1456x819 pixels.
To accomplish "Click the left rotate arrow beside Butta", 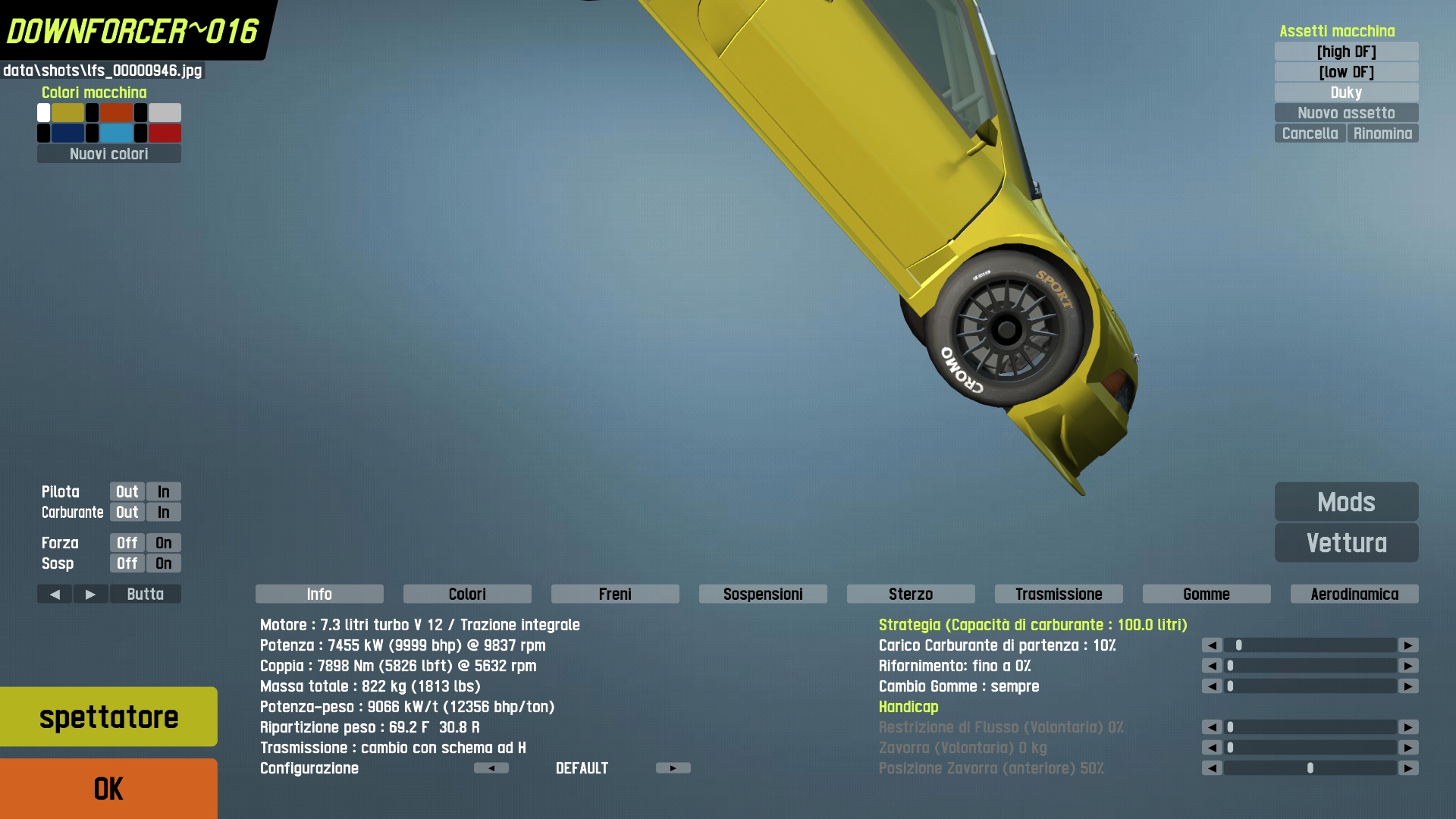I will tap(55, 594).
